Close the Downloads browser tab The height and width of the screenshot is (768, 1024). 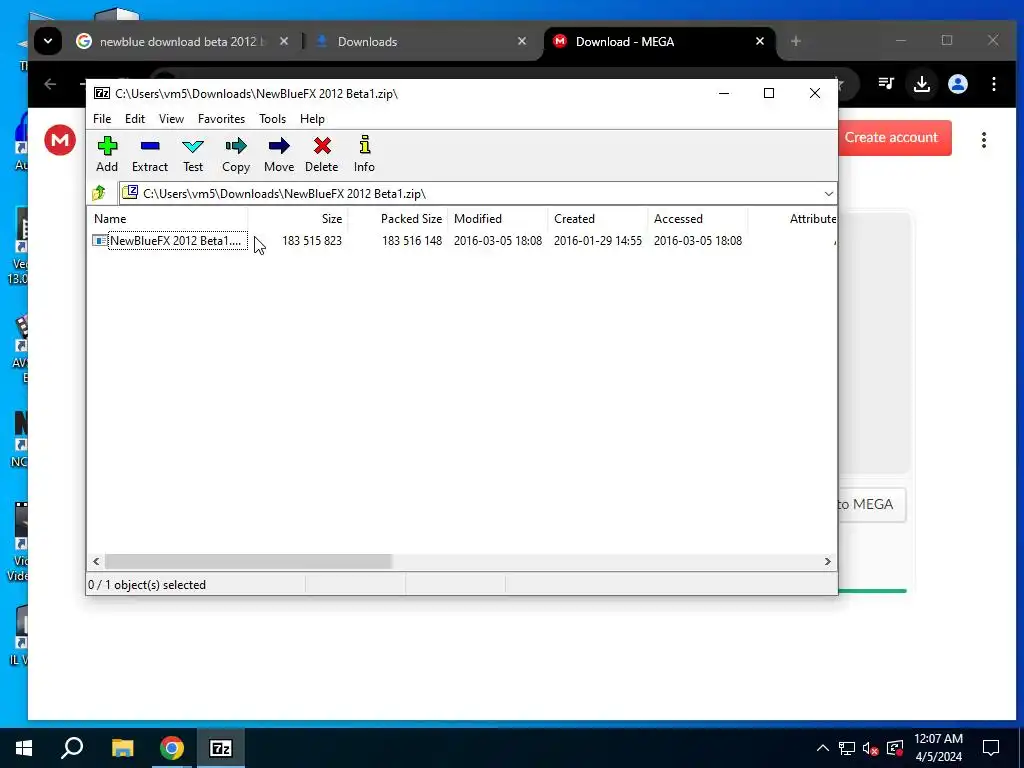coord(522,41)
